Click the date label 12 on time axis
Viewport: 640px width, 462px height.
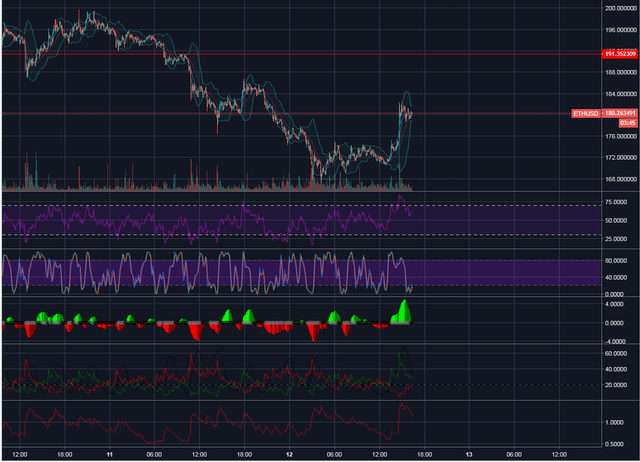(x=289, y=454)
